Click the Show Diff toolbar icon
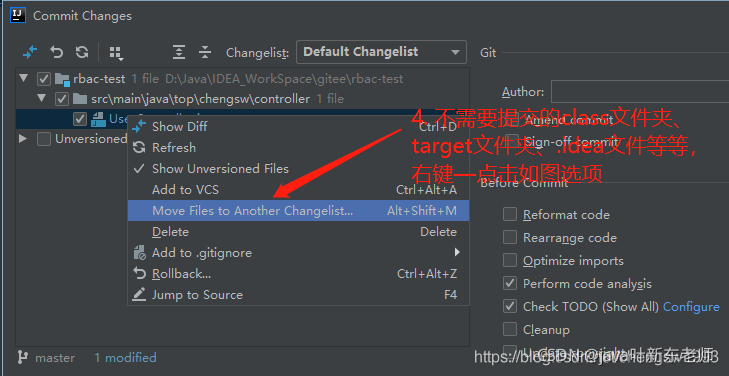This screenshot has width=729, height=376. (x=30, y=53)
